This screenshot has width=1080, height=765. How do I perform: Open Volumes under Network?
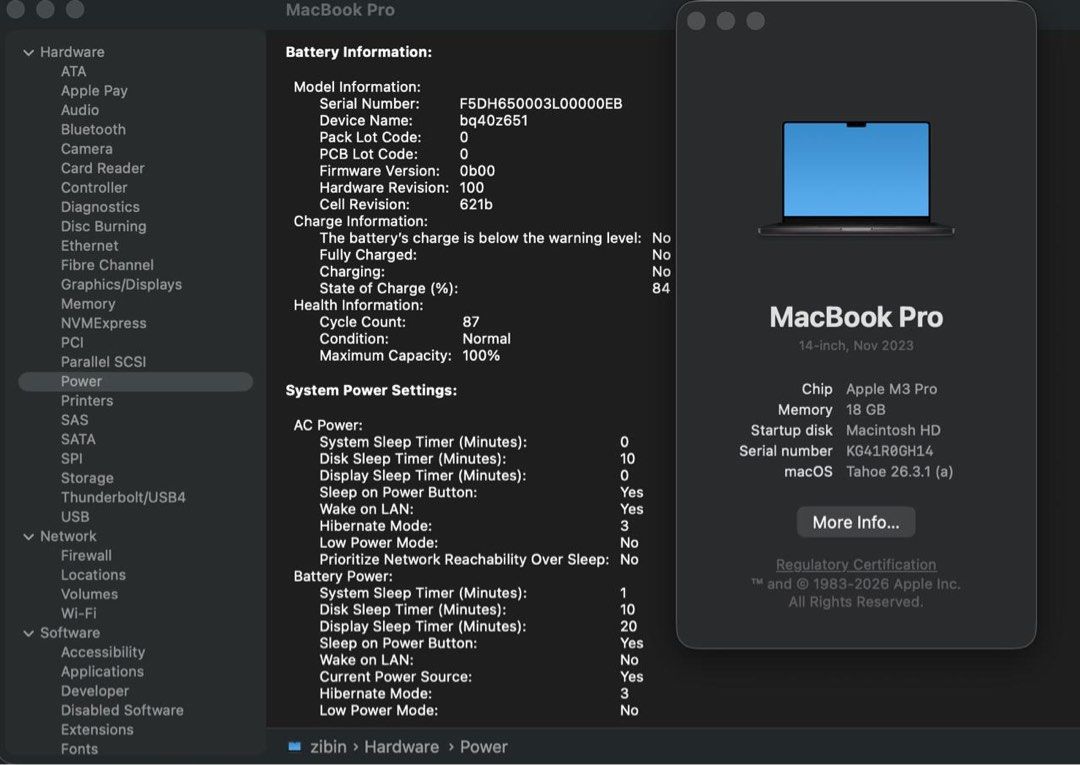tap(89, 594)
